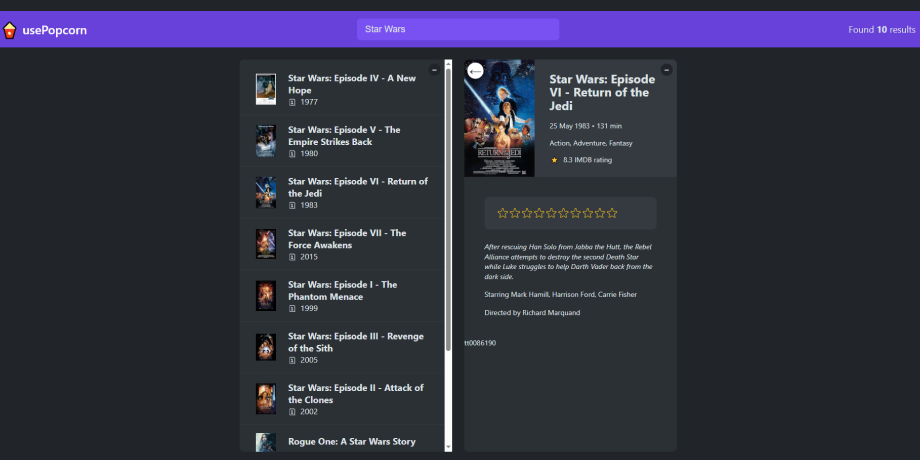The width and height of the screenshot is (920, 461).
Task: Click the scrollbar up arrow
Action: coord(448,63)
